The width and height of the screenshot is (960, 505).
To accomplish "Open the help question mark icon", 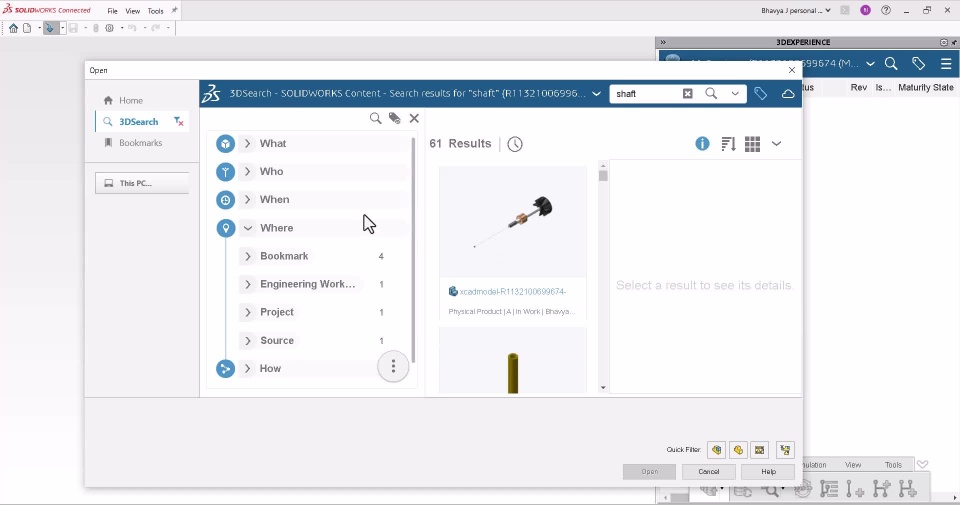I will coord(885,10).
